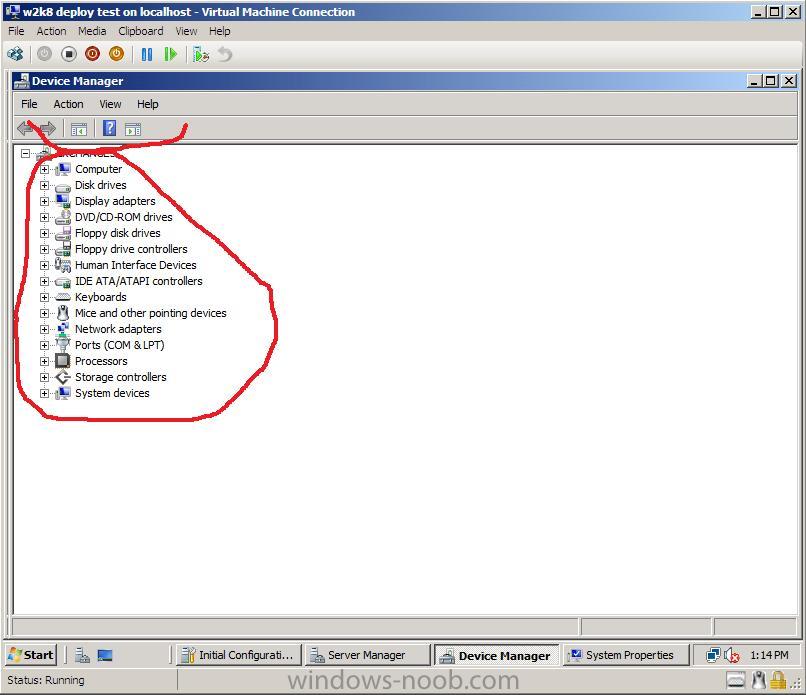Click the green Reset/Start VM icon

171,54
